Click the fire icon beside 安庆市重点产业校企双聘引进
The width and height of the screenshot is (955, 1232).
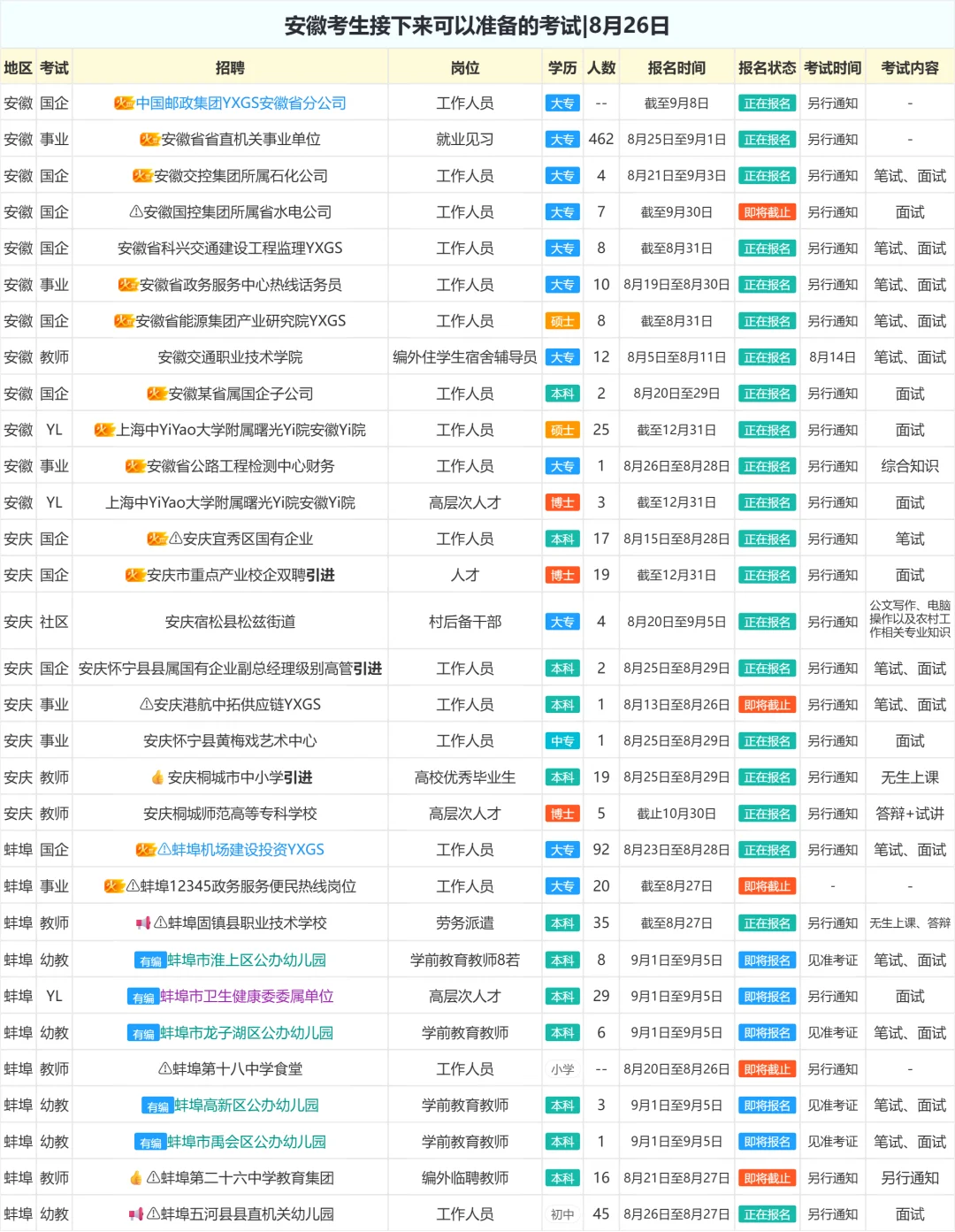[x=135, y=575]
